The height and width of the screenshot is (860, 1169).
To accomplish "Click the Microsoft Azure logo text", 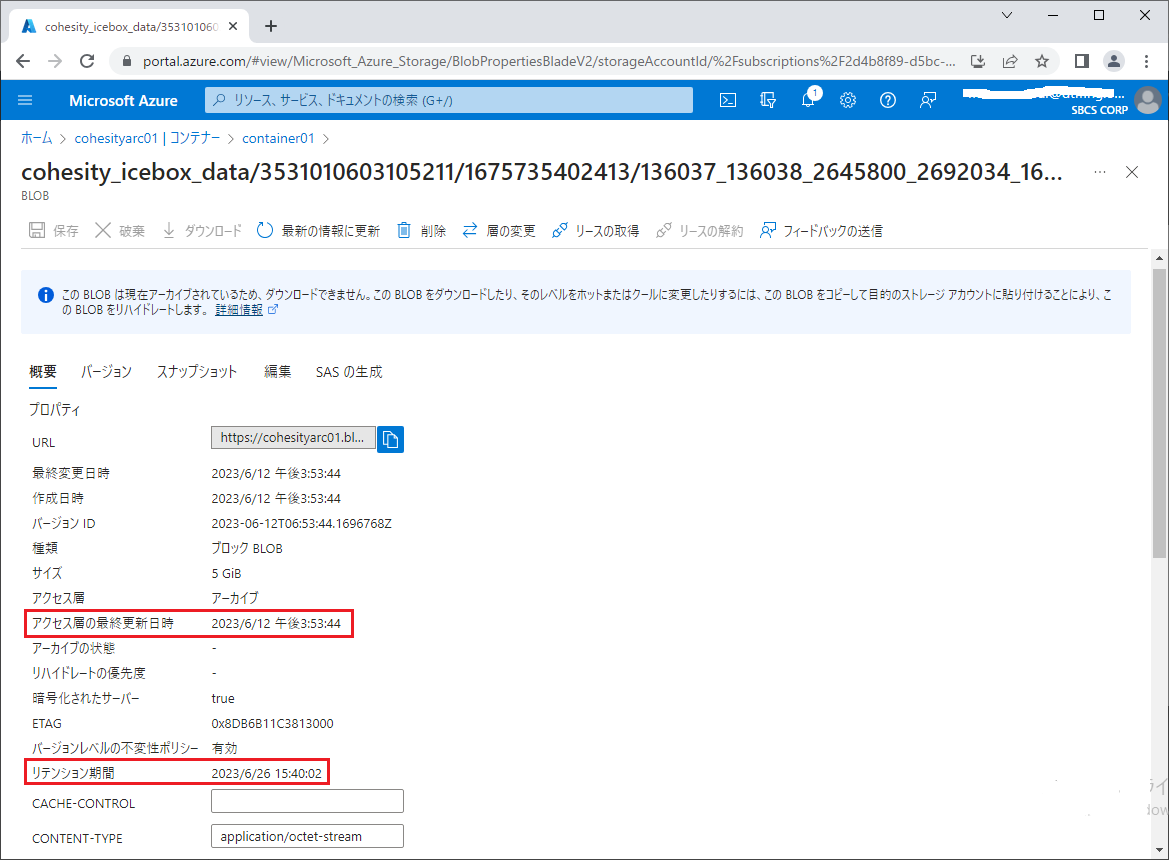I will [123, 101].
